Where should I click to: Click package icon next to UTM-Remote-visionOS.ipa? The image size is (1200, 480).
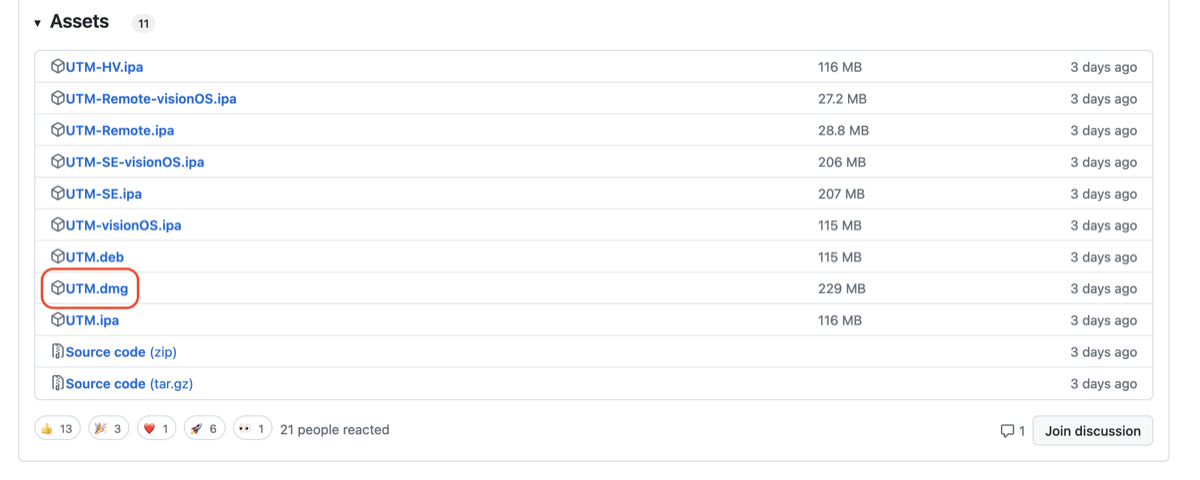[x=58, y=99]
